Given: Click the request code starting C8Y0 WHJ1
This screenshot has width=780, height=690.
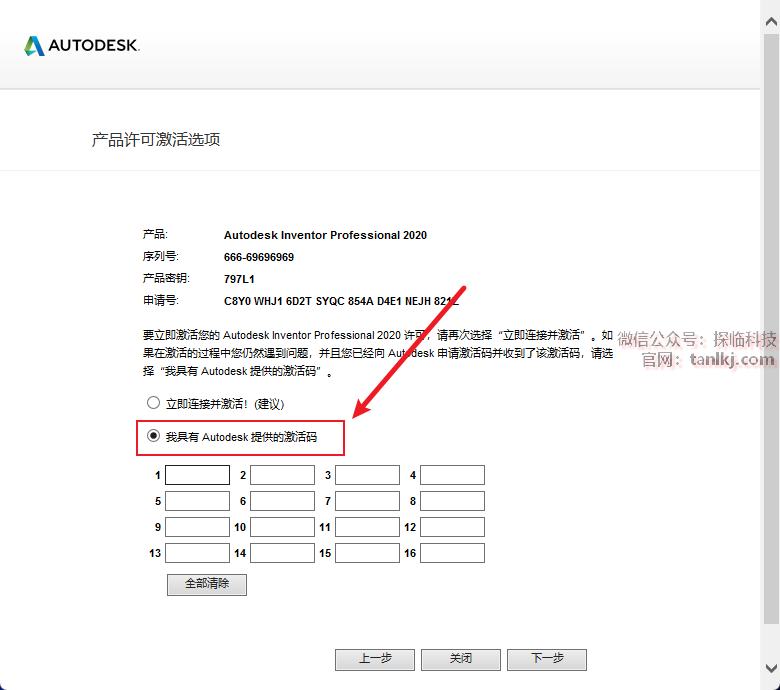Looking at the screenshot, I should 341,301.
